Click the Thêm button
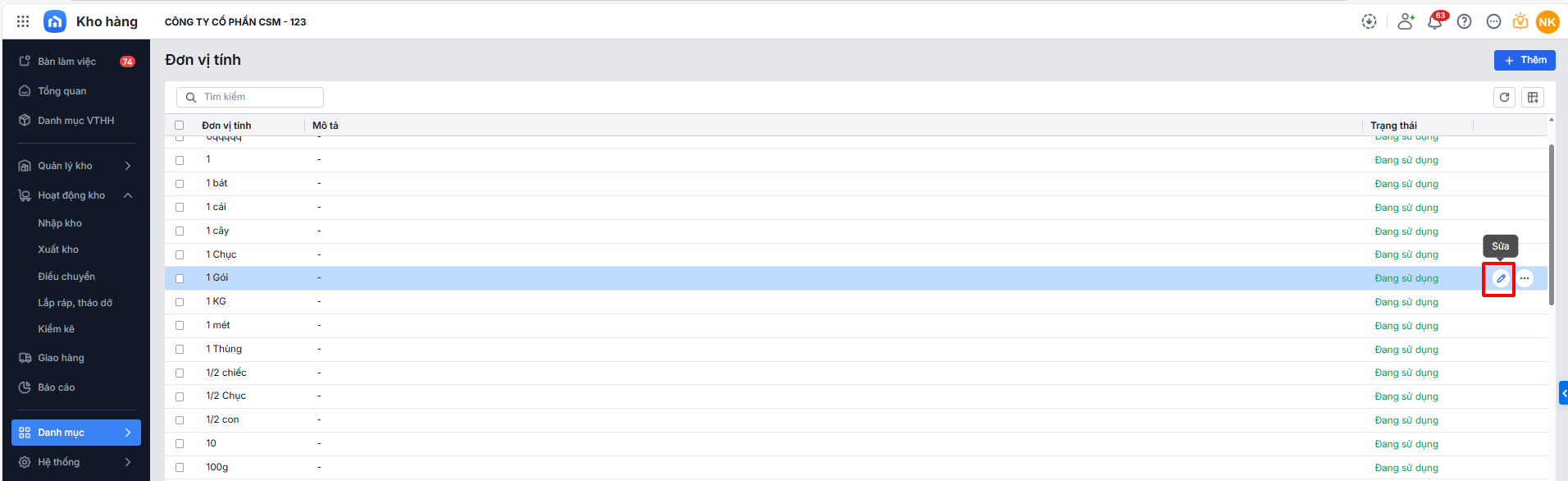 coord(1524,60)
